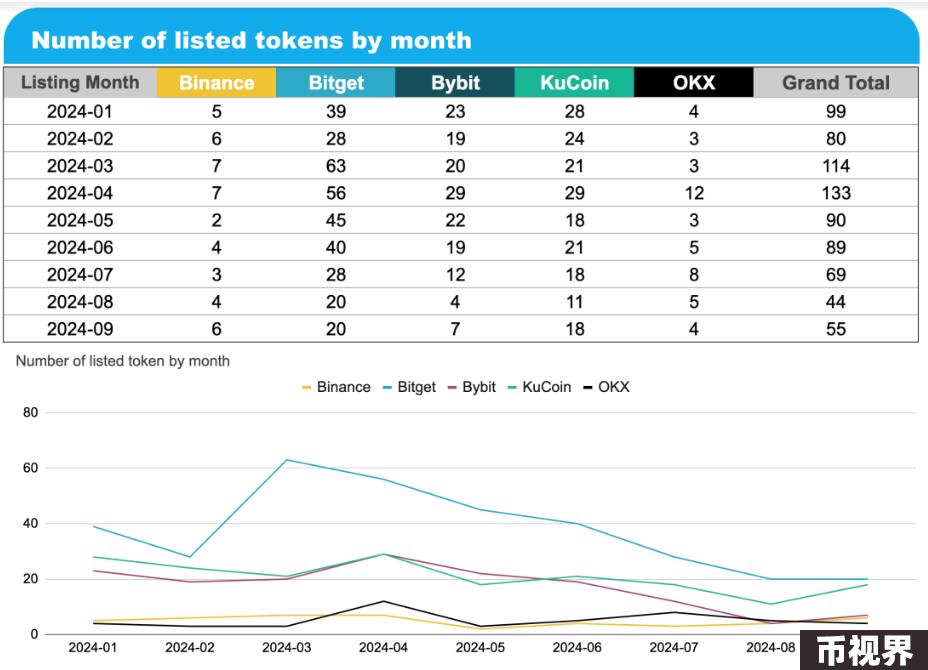
Task: Click the title 'Number of listed tokens by month'
Action: (x=252, y=41)
